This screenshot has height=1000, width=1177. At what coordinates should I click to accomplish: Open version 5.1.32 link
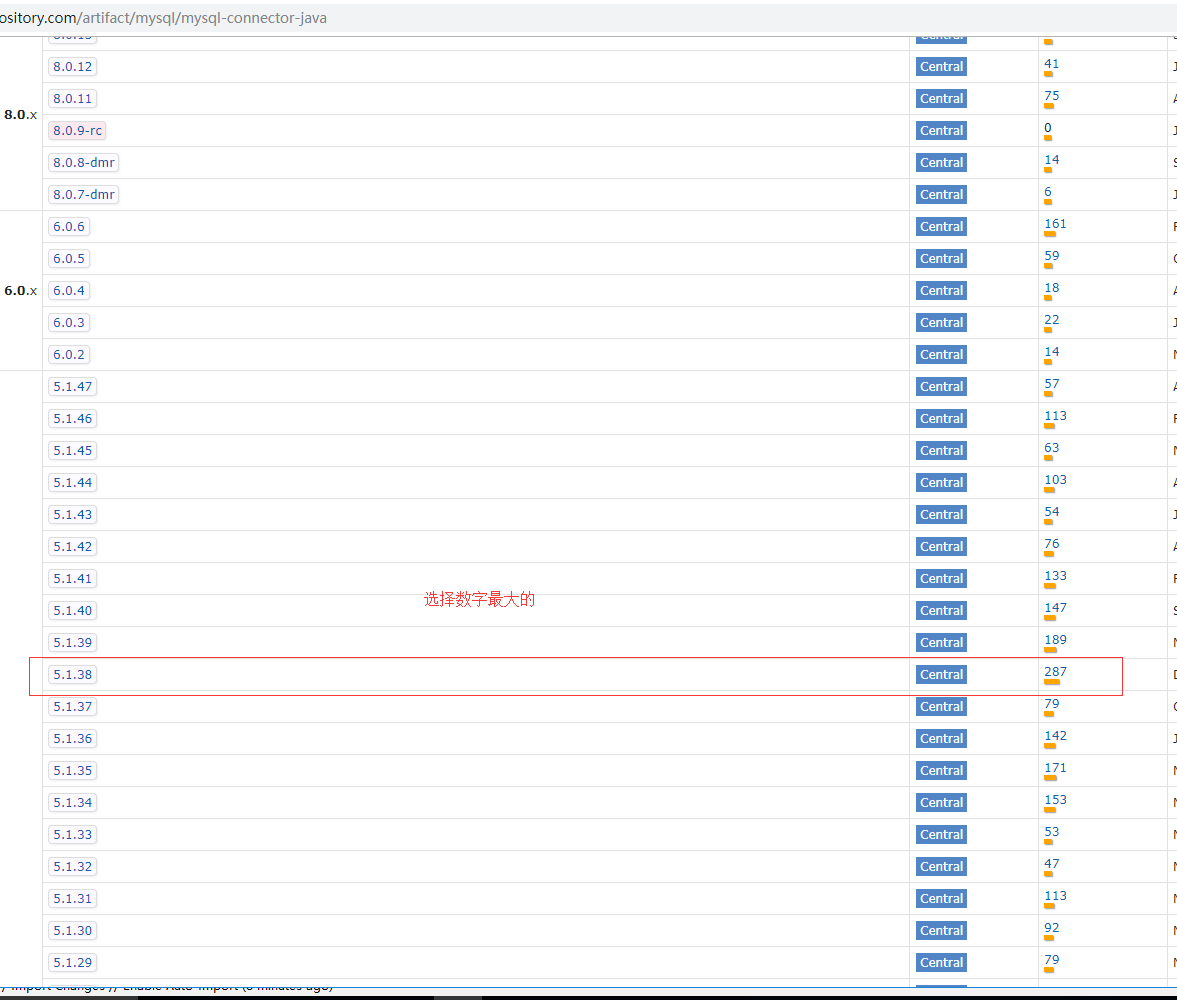click(x=73, y=867)
